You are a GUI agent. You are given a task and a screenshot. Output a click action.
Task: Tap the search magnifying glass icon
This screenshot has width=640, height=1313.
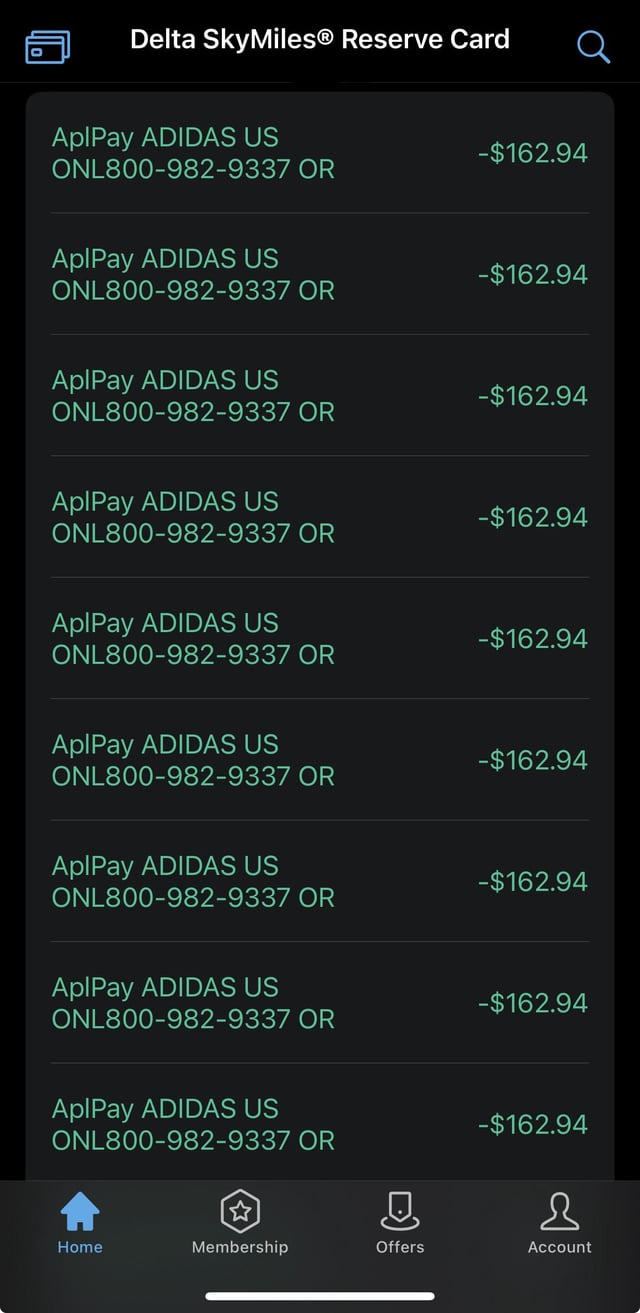[x=593, y=46]
